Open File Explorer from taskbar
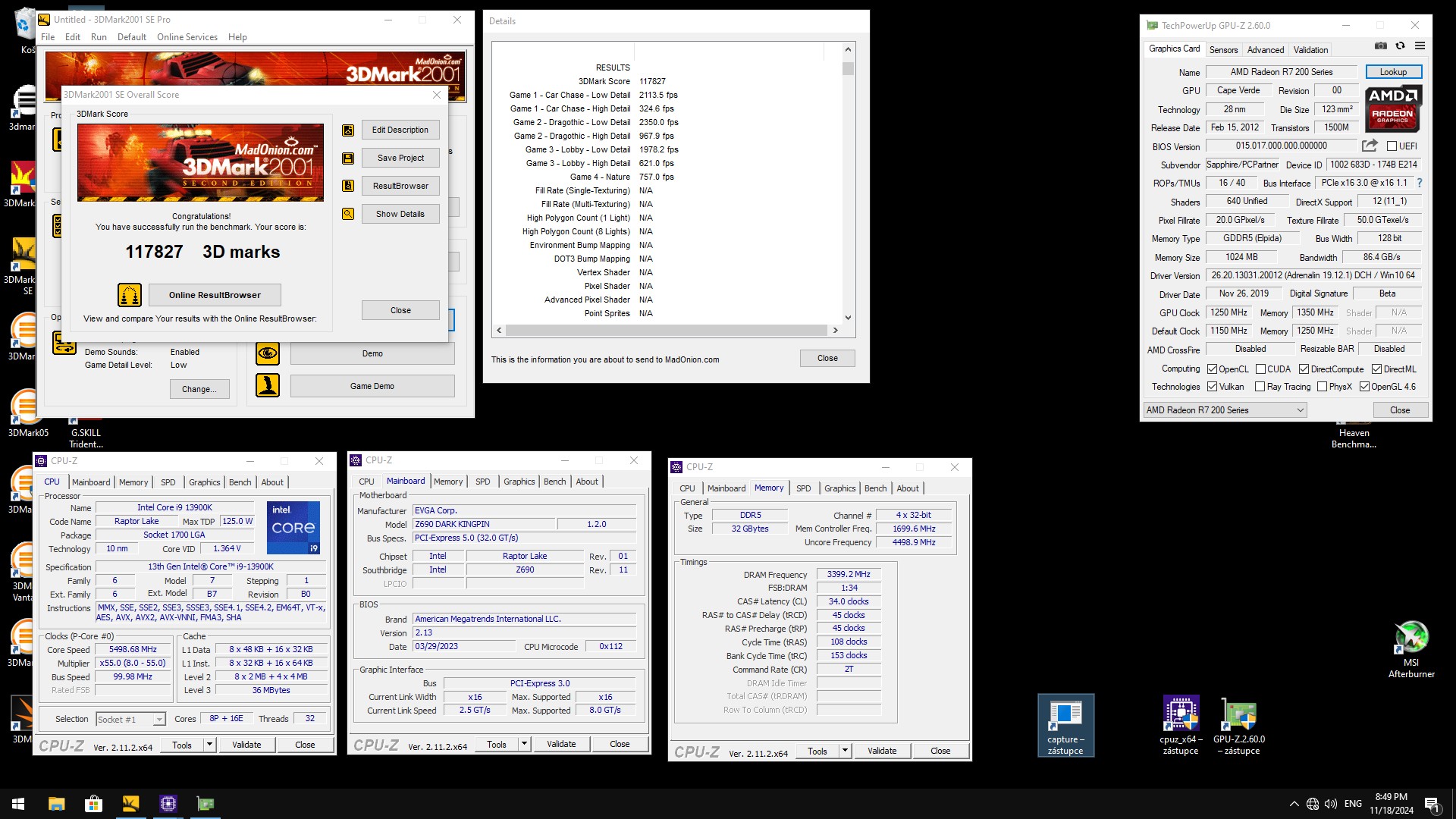 56,804
